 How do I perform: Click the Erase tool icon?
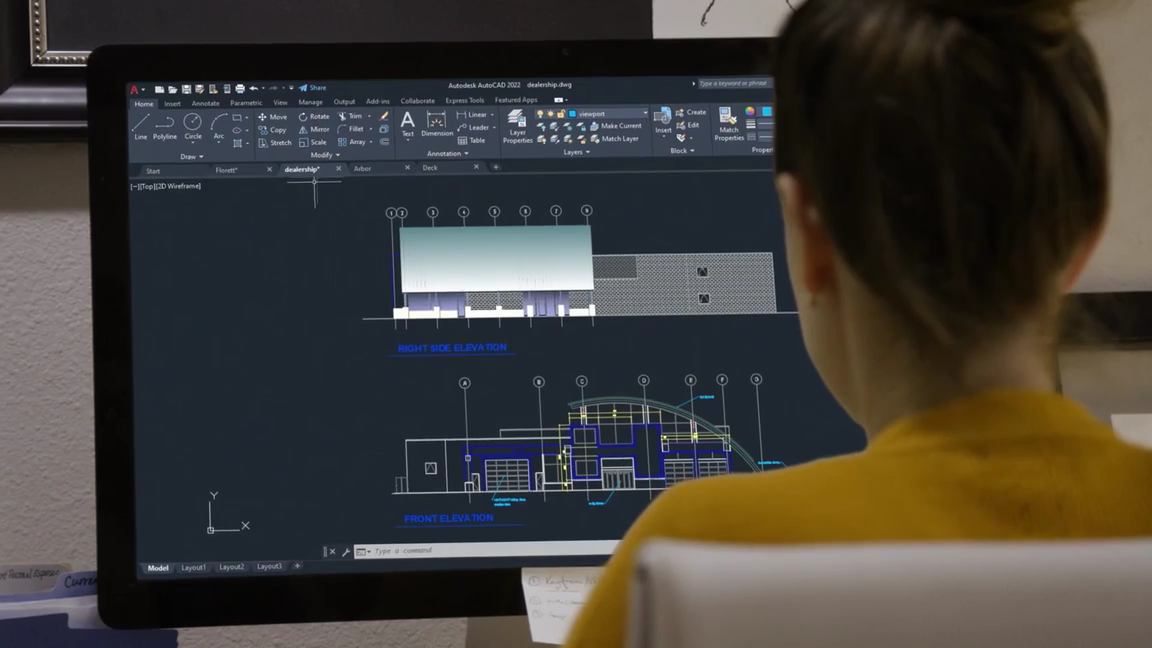[384, 116]
